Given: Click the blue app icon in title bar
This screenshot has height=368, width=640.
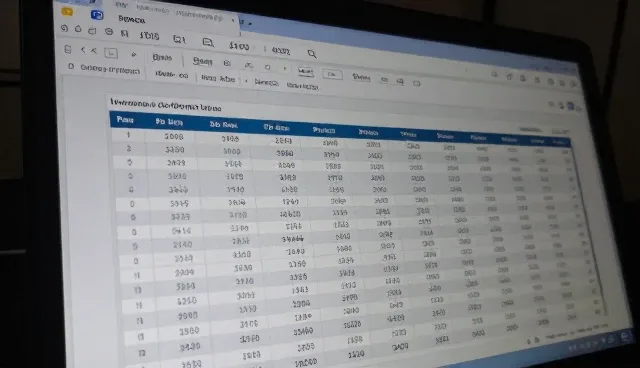Looking at the screenshot, I should click(x=97, y=16).
